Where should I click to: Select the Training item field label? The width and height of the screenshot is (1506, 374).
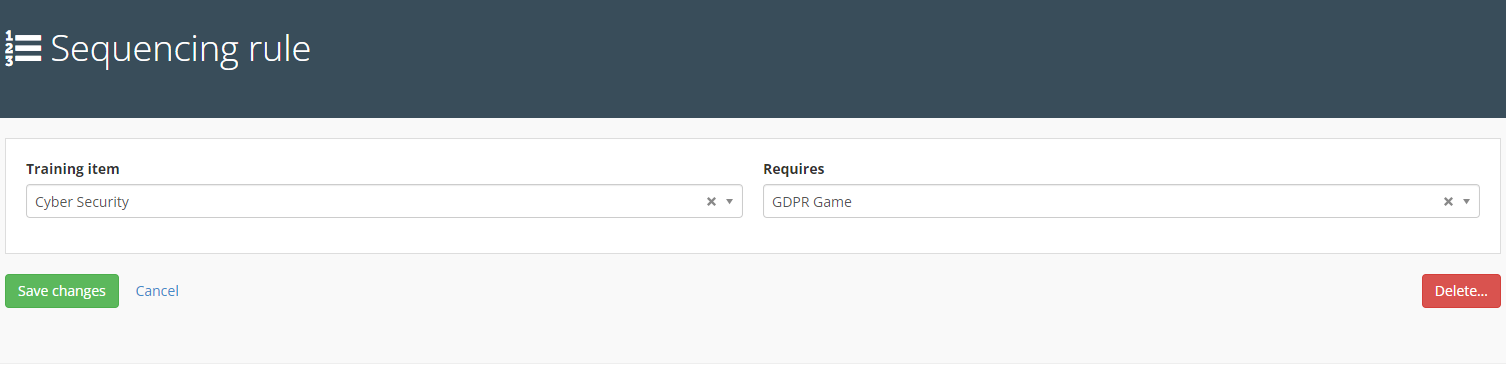click(73, 169)
